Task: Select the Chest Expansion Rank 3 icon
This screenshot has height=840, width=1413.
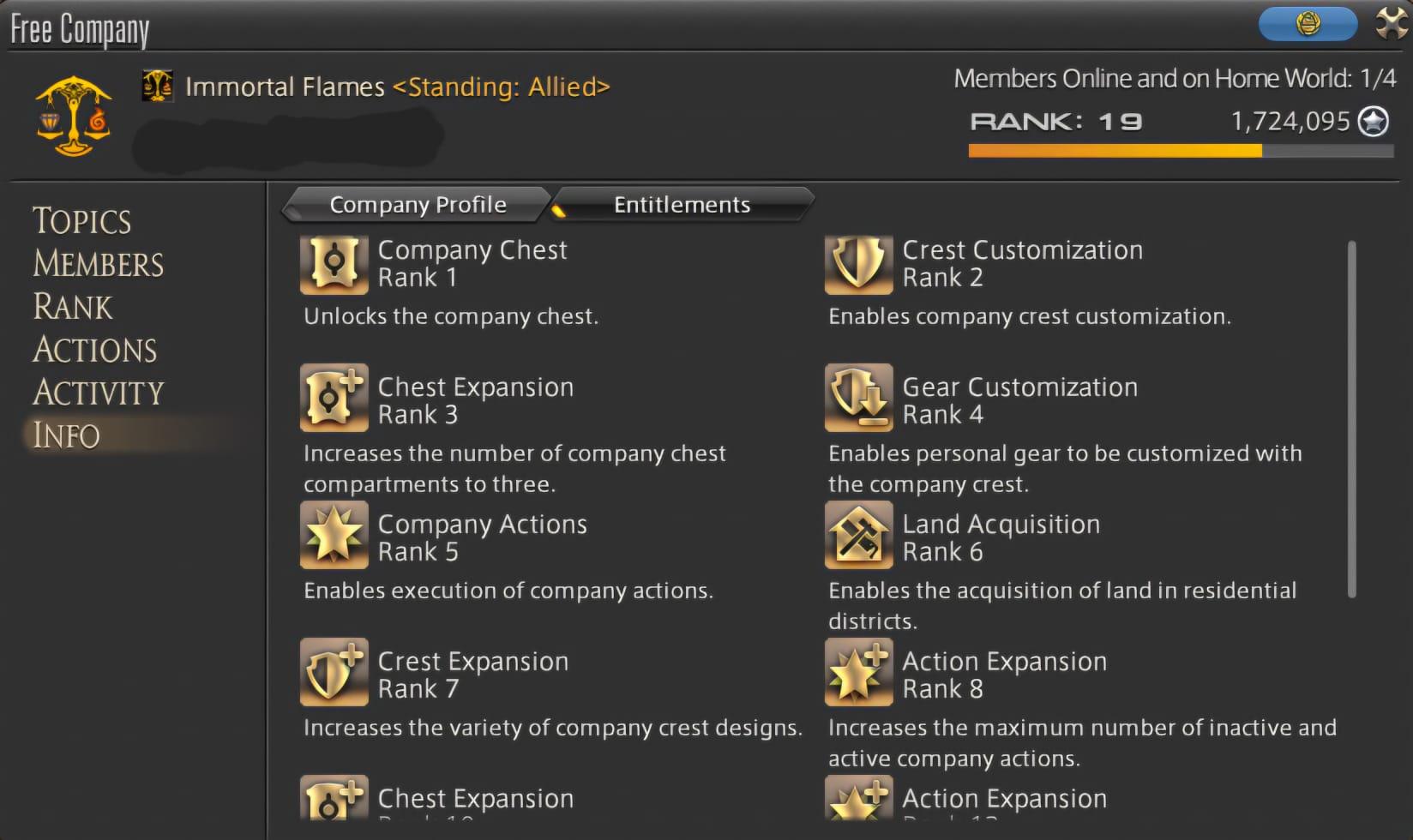Action: [334, 398]
